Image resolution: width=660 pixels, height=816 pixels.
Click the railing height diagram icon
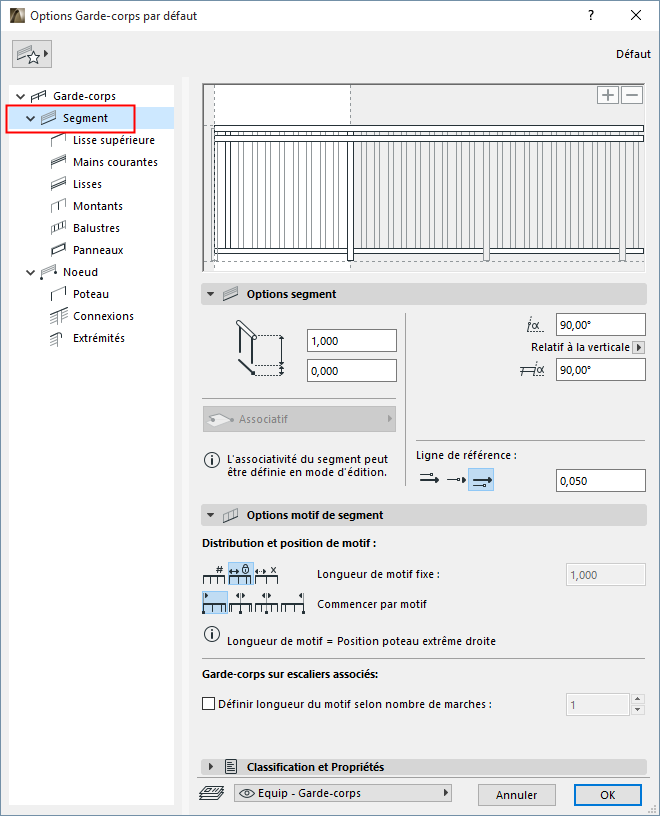260,348
